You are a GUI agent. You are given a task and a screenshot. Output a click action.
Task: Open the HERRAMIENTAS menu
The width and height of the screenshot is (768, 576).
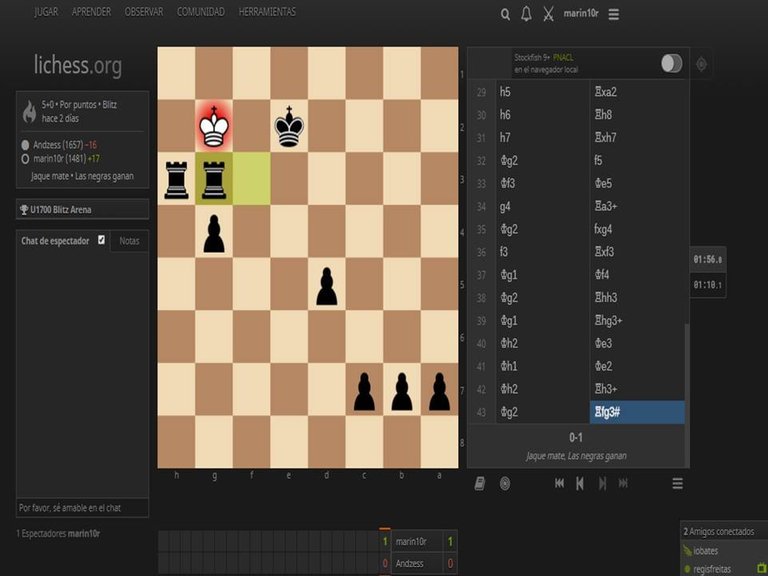[x=266, y=12]
